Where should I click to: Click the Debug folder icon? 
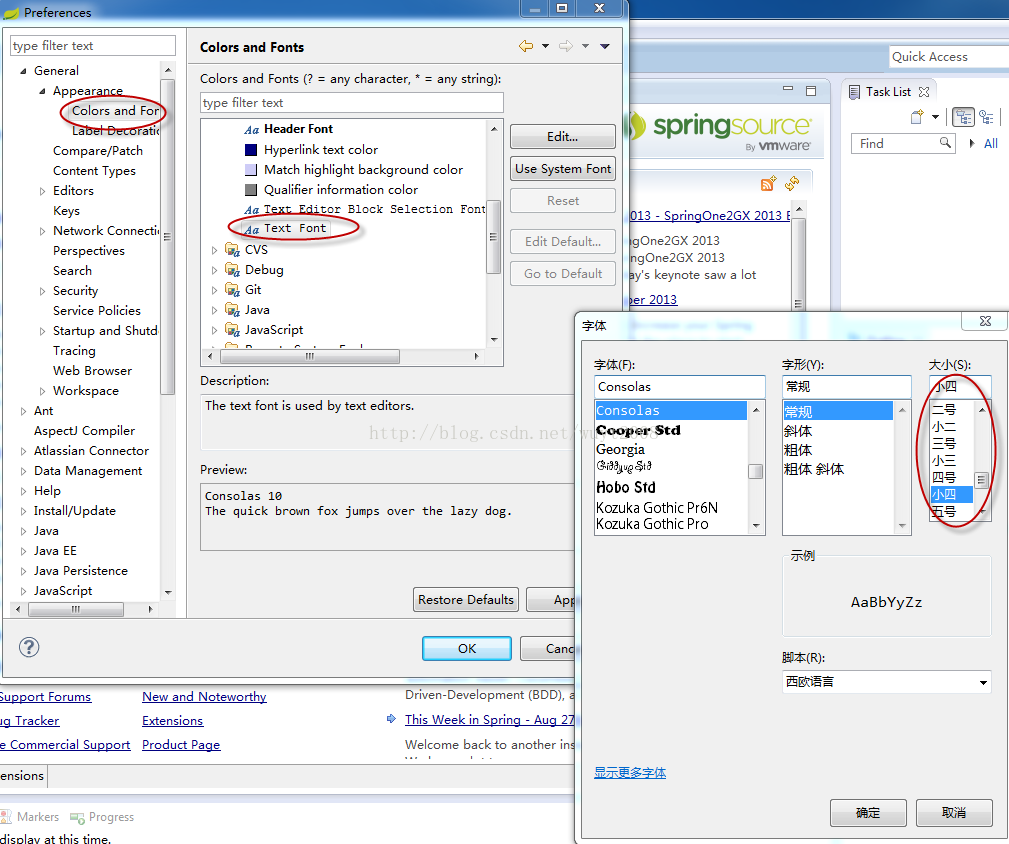pos(232,270)
